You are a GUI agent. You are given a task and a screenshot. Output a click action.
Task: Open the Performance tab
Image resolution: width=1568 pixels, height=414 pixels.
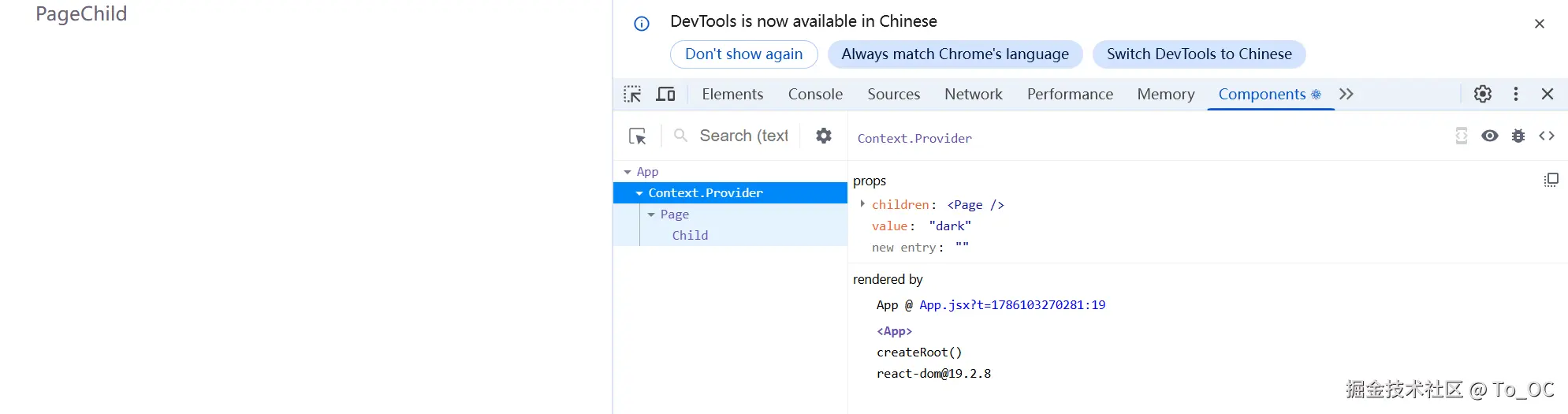(x=1070, y=94)
